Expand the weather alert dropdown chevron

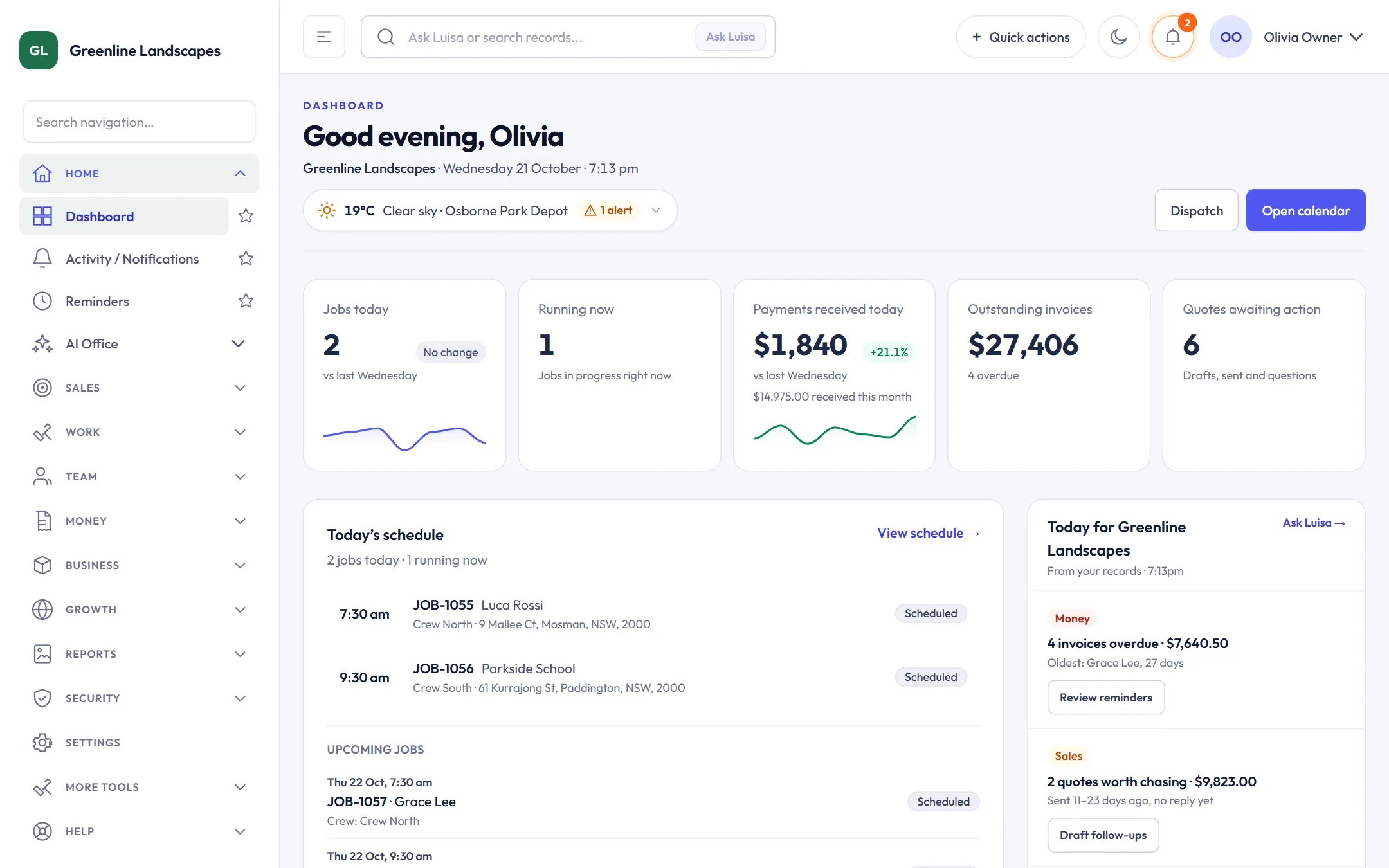coord(656,210)
